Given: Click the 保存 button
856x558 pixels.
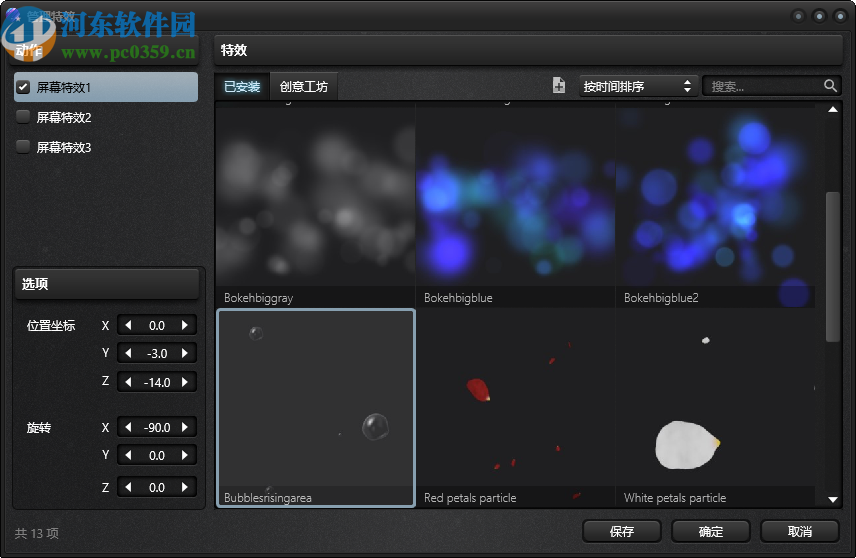Looking at the screenshot, I should click(622, 531).
